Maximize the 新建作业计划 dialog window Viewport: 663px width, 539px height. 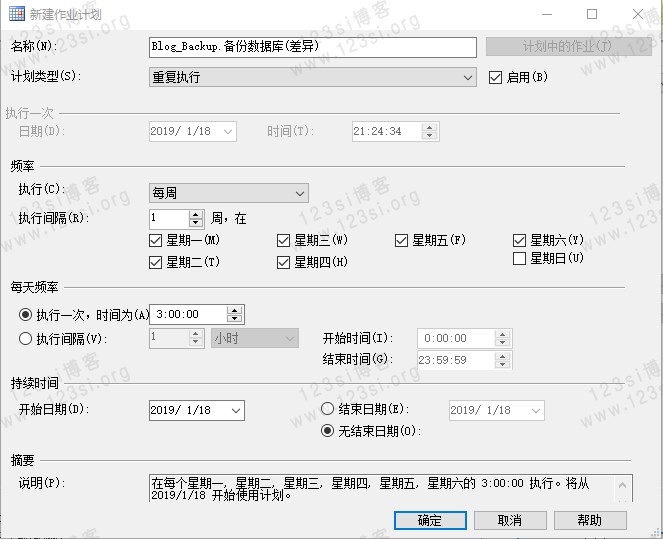tap(592, 14)
